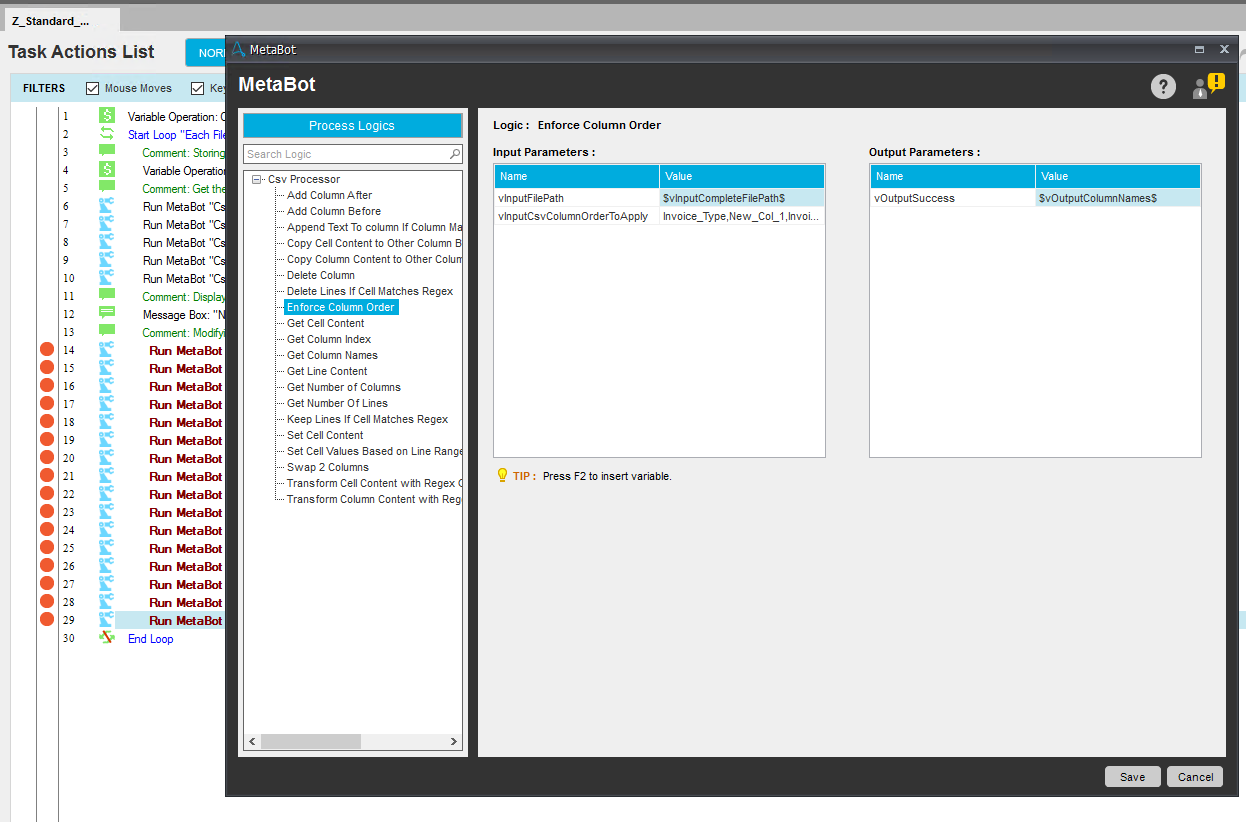Select the Get Column Names logic
Screen dimensions: 1246x822
[332, 355]
